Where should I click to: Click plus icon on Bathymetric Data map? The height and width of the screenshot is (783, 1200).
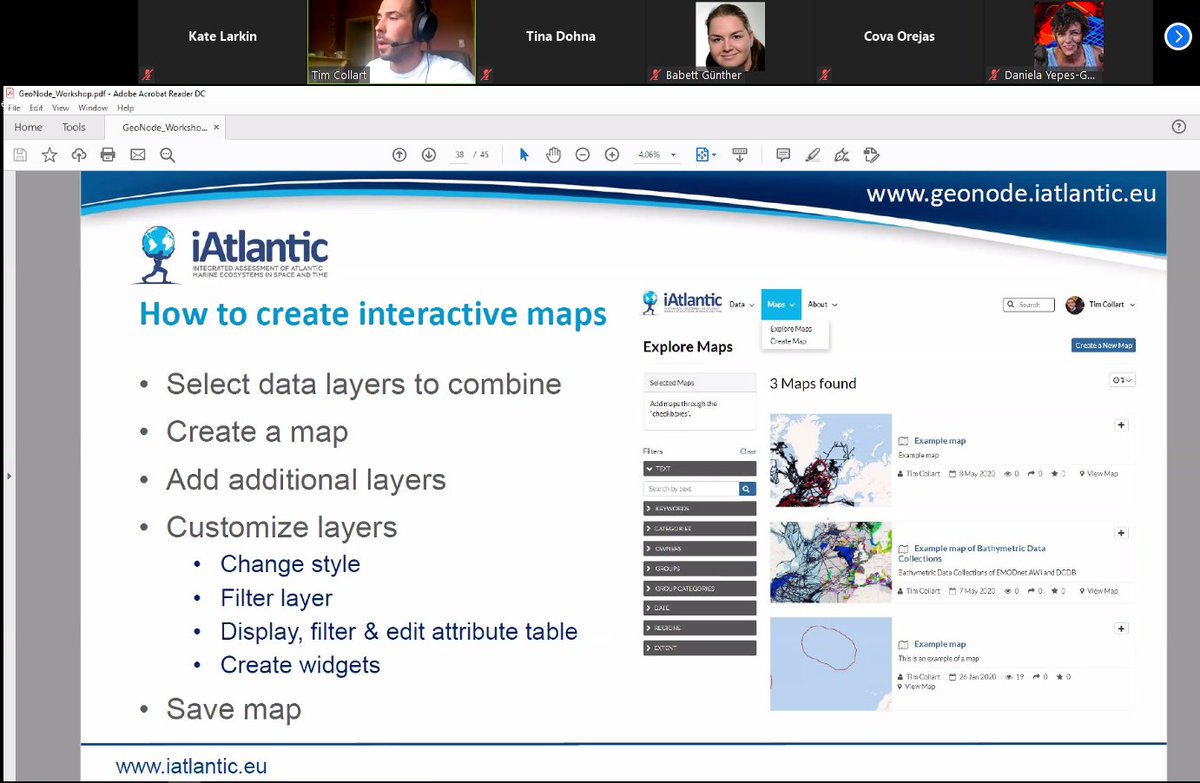click(x=1121, y=534)
